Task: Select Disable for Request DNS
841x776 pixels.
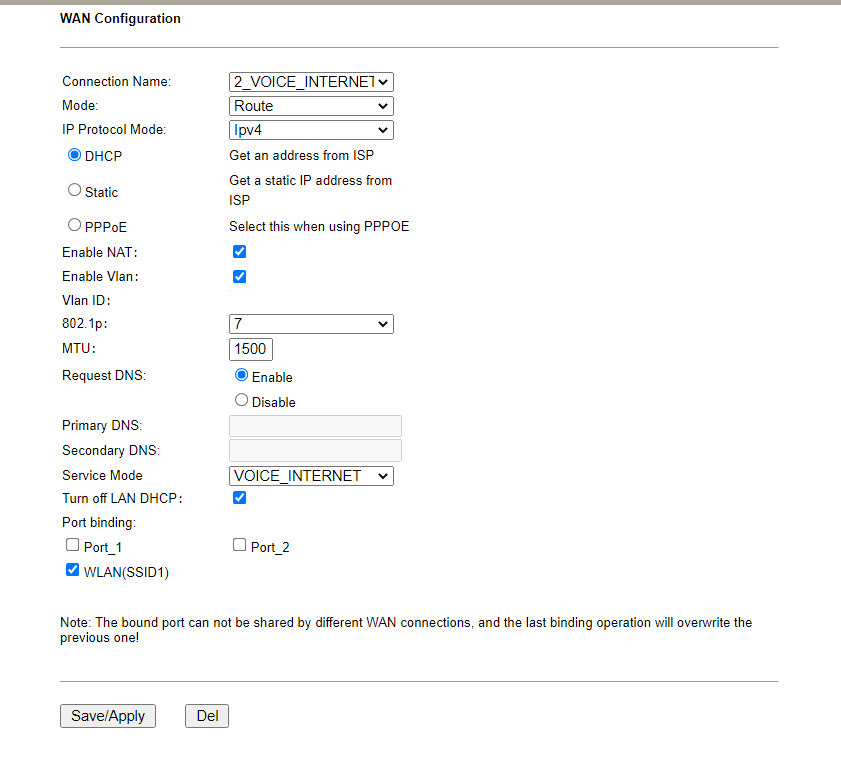Action: click(x=241, y=400)
